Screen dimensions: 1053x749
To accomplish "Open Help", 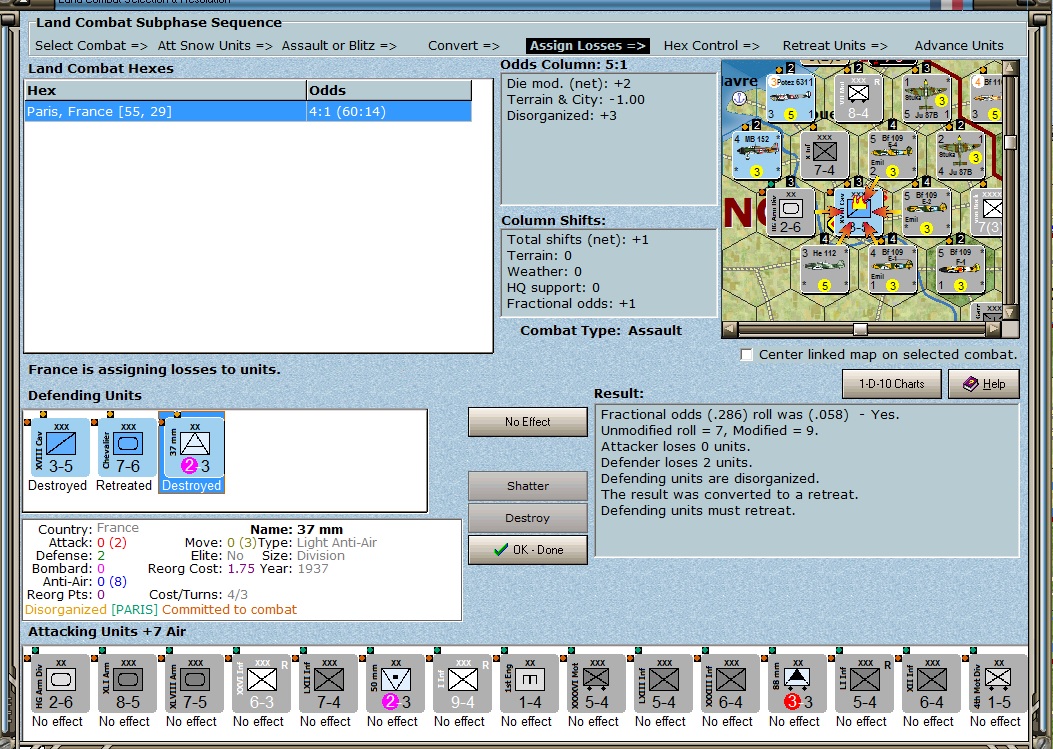I will [984, 384].
